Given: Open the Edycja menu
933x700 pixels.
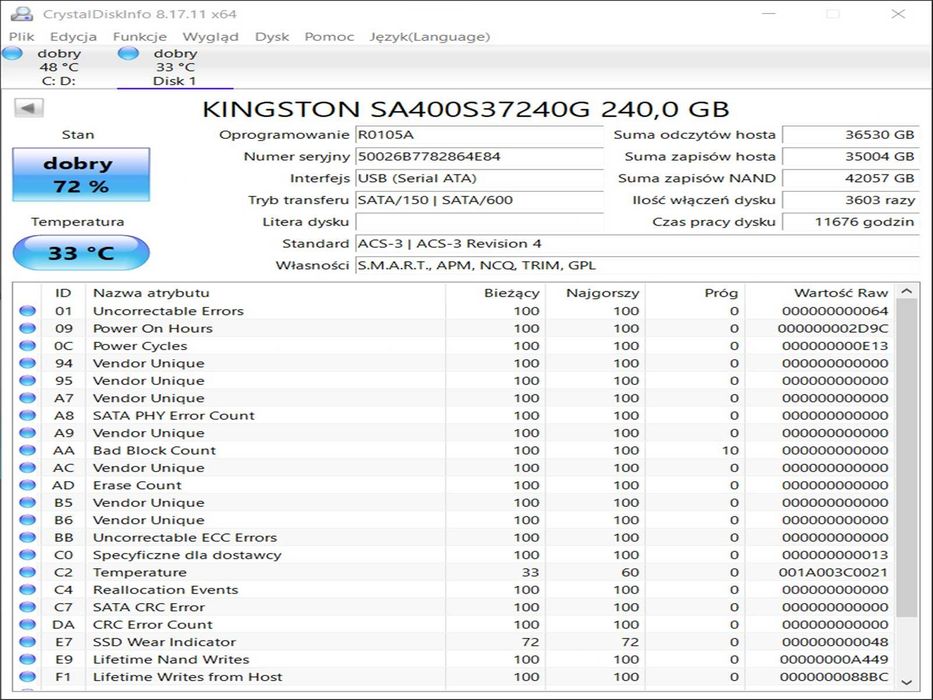Looking at the screenshot, I should (73, 37).
